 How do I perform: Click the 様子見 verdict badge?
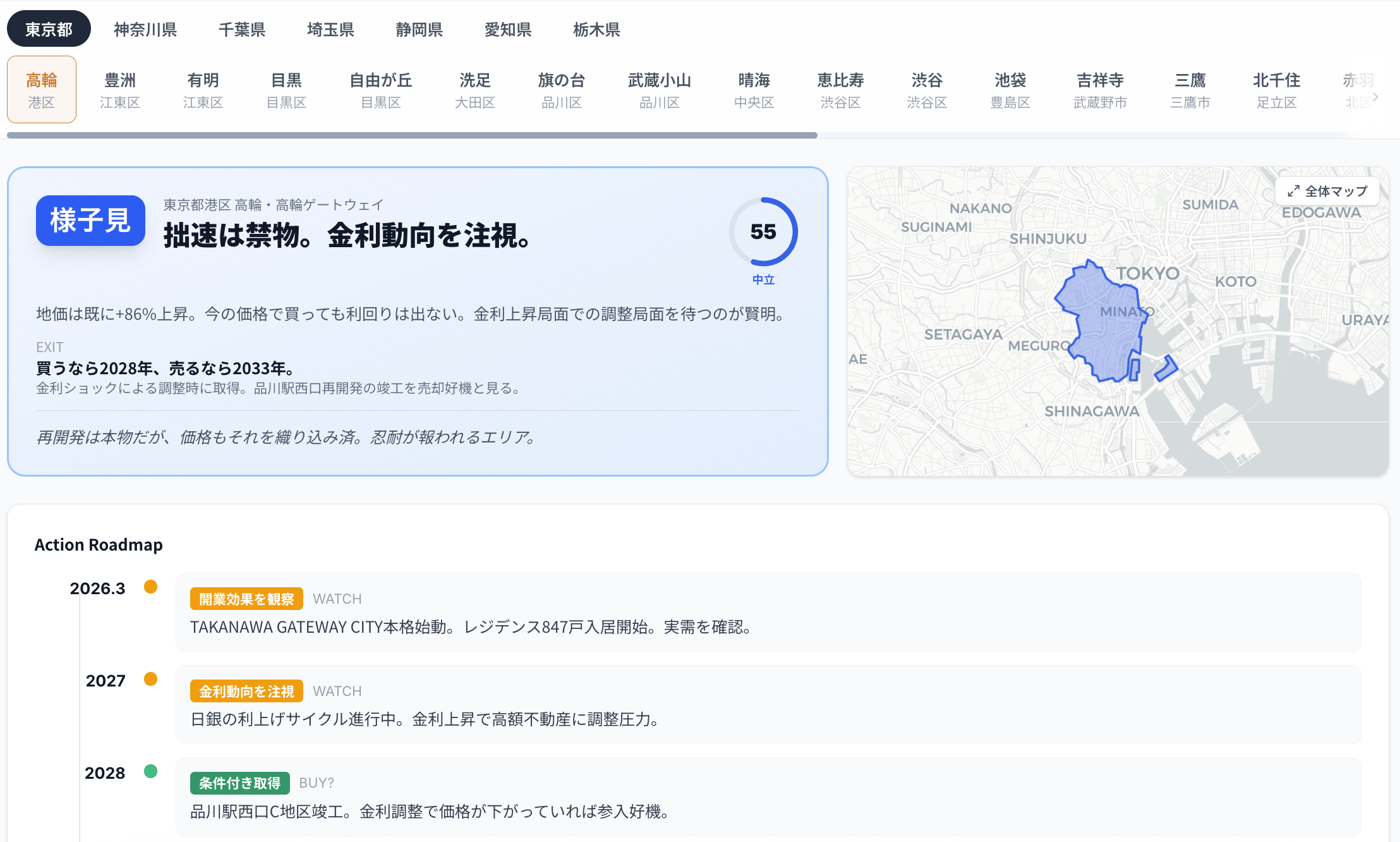[x=90, y=221]
